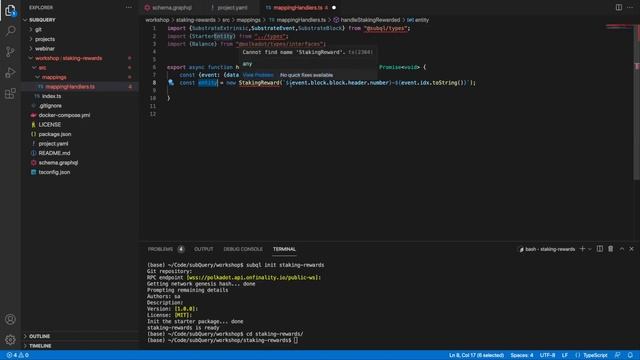This screenshot has height=360, width=640.
Task: Open package.json file
Action: click(55, 134)
